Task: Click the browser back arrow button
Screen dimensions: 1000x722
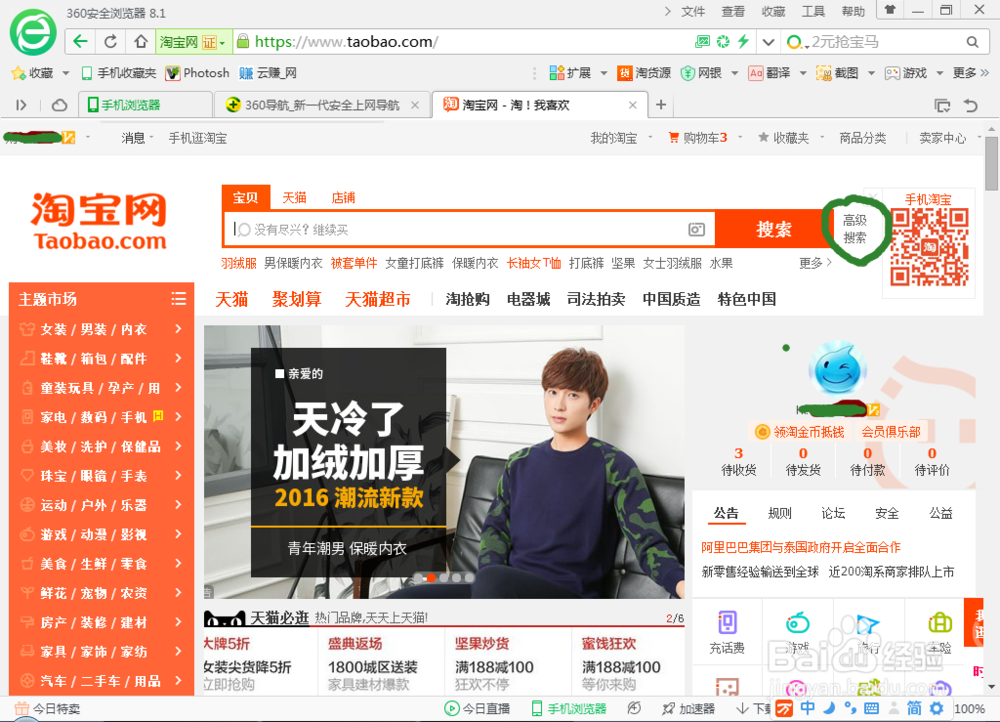Action: point(80,41)
